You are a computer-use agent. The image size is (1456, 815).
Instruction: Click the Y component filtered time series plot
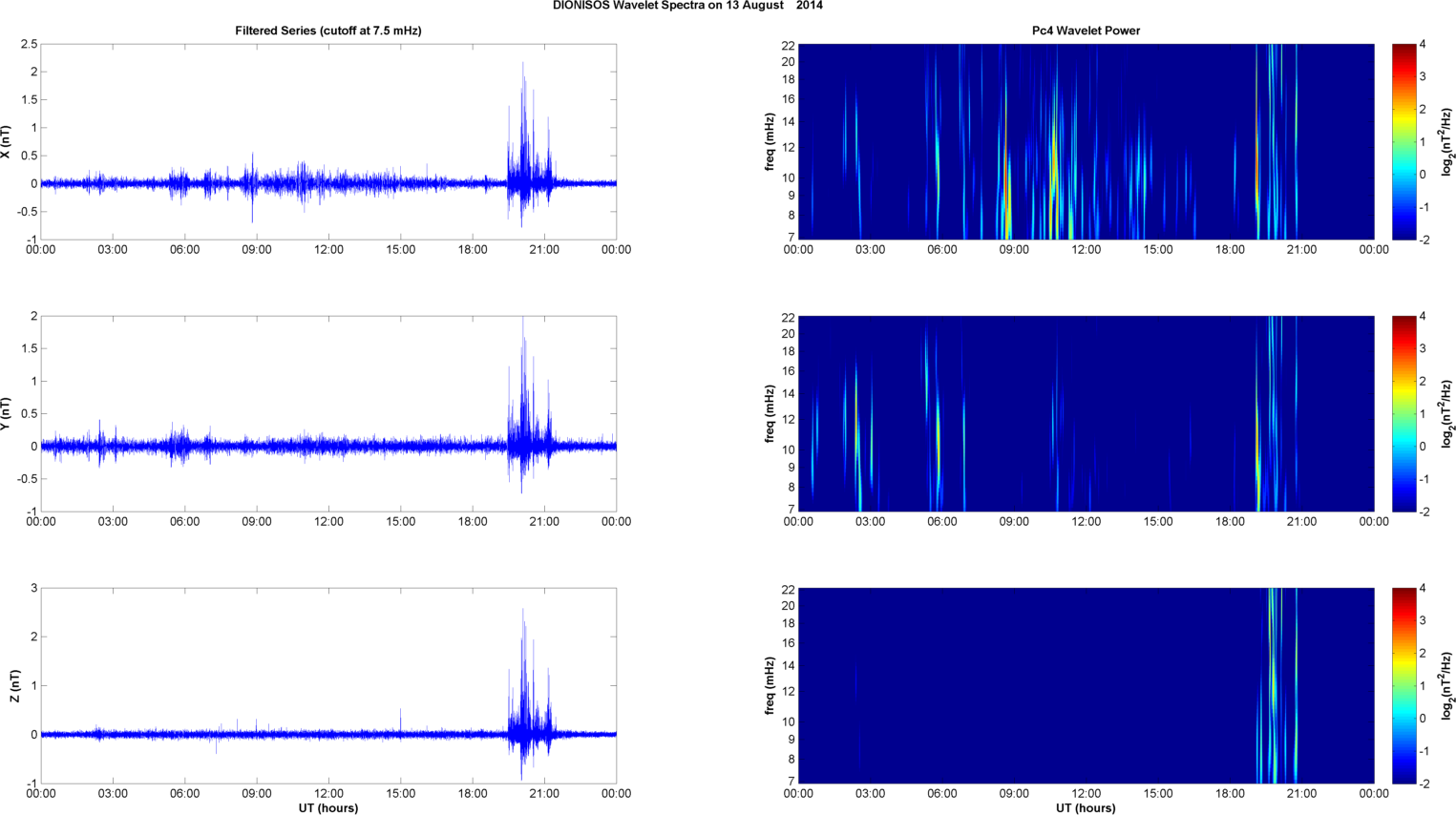pos(328,413)
